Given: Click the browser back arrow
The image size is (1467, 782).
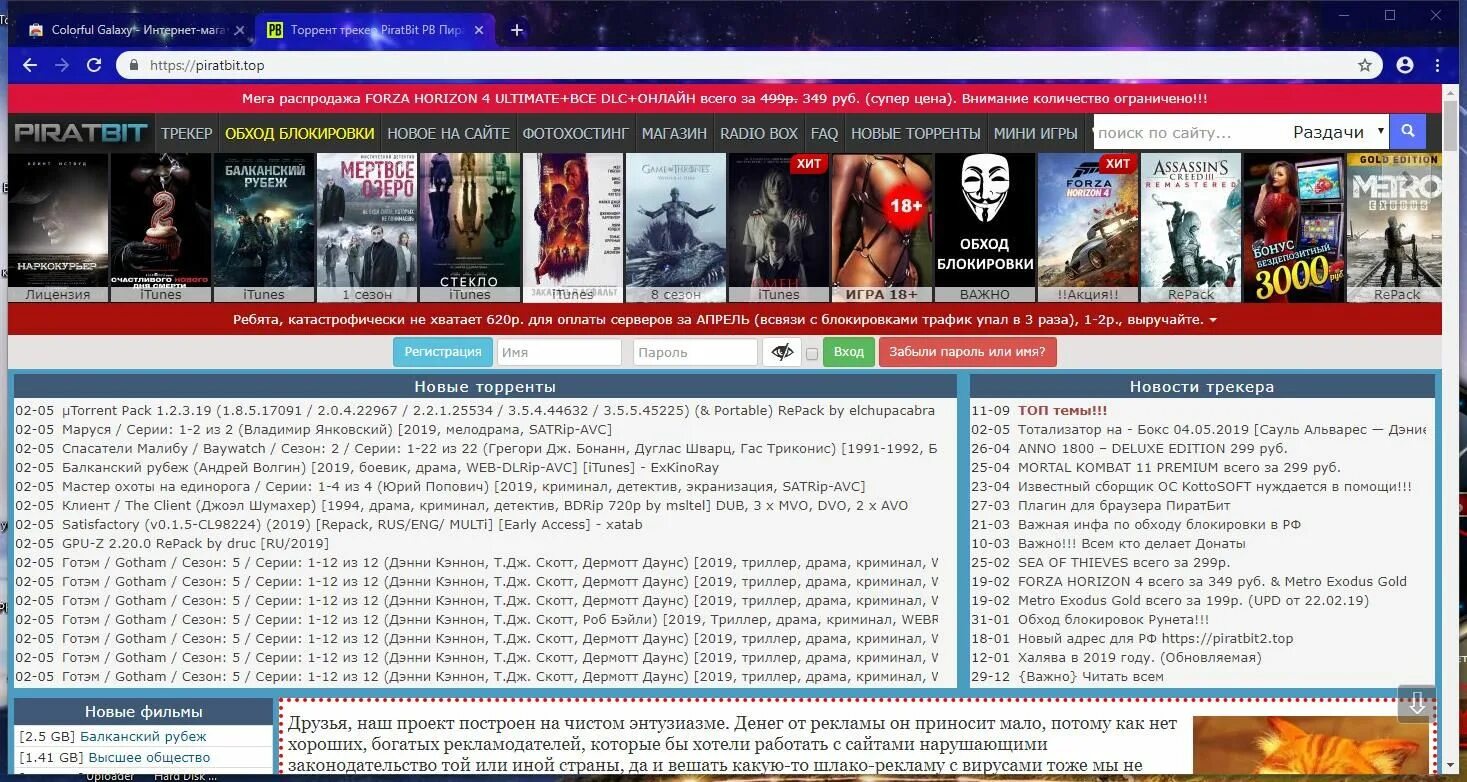Looking at the screenshot, I should pos(30,65).
